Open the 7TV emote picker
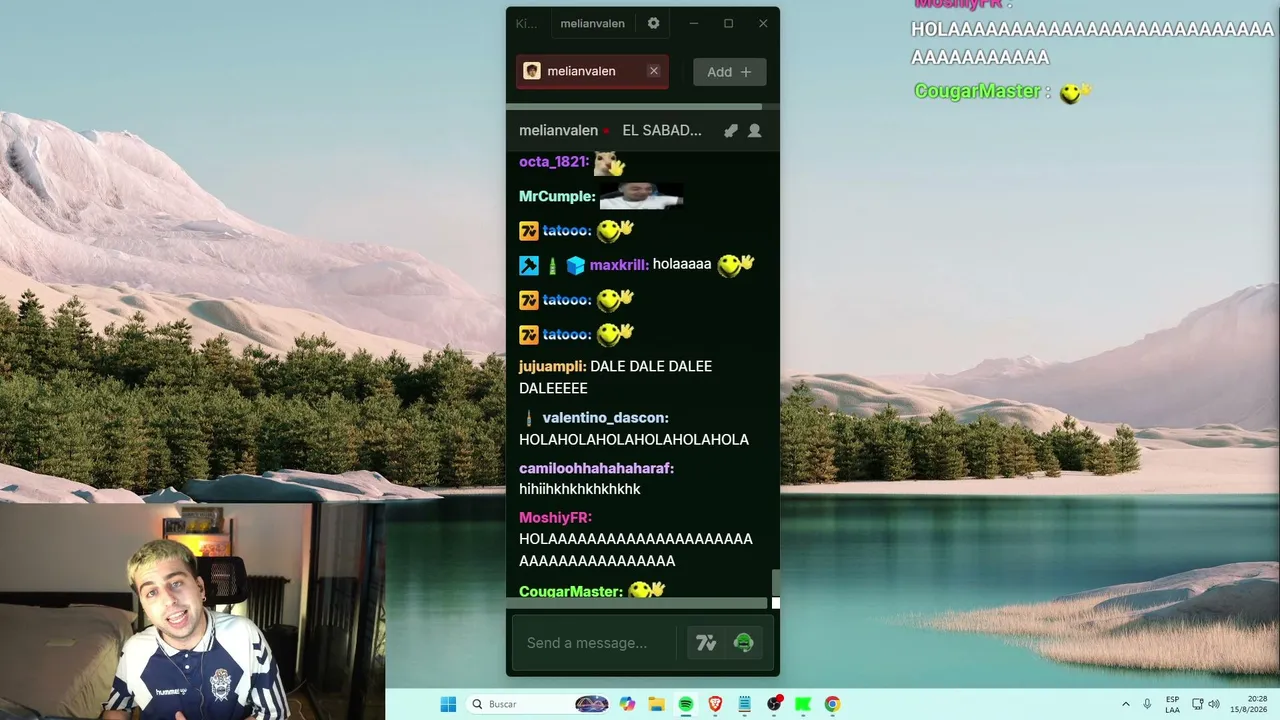The width and height of the screenshot is (1280, 720). click(x=706, y=643)
